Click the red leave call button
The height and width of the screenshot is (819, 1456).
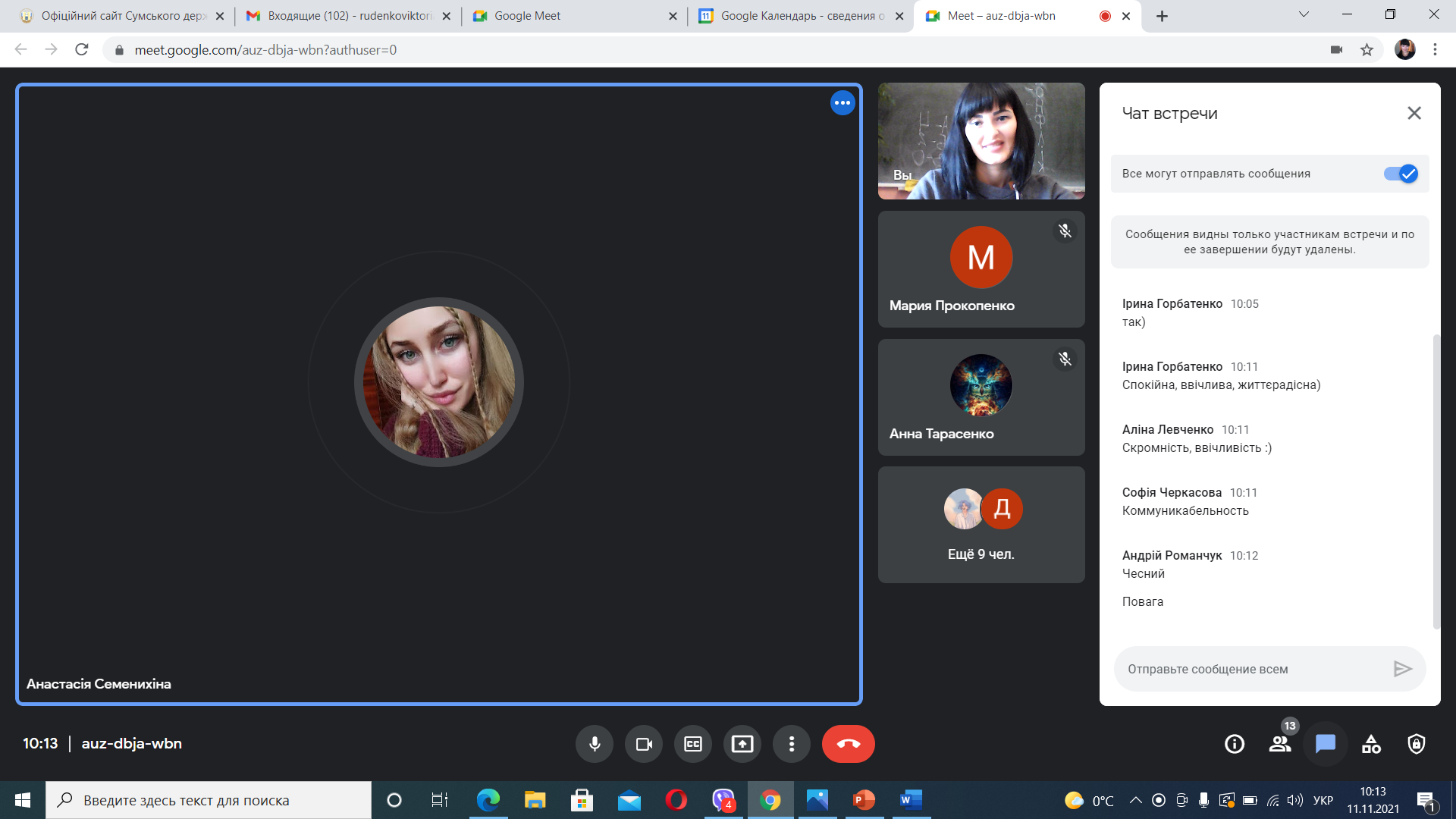point(848,744)
